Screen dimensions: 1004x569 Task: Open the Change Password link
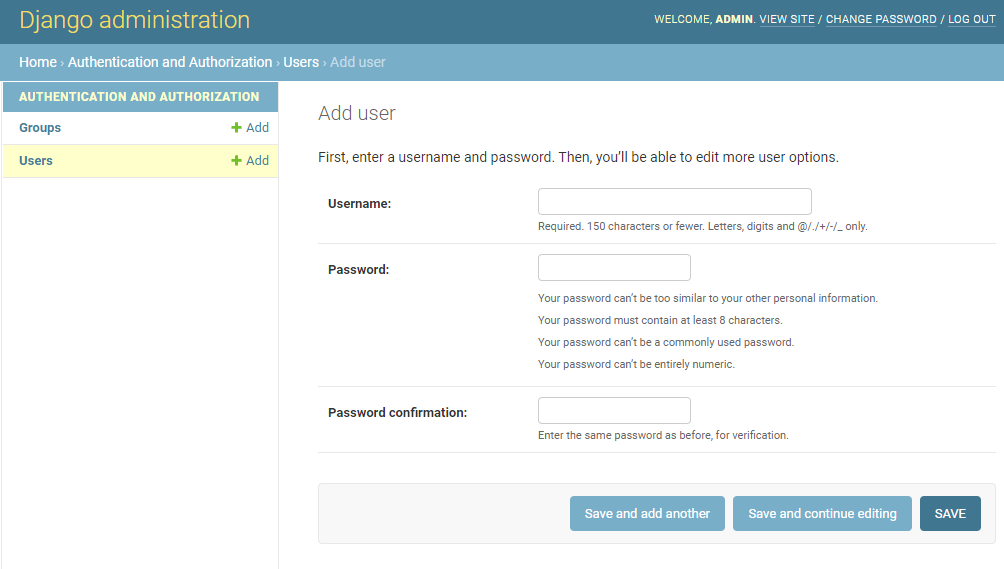pyautogui.click(x=881, y=19)
